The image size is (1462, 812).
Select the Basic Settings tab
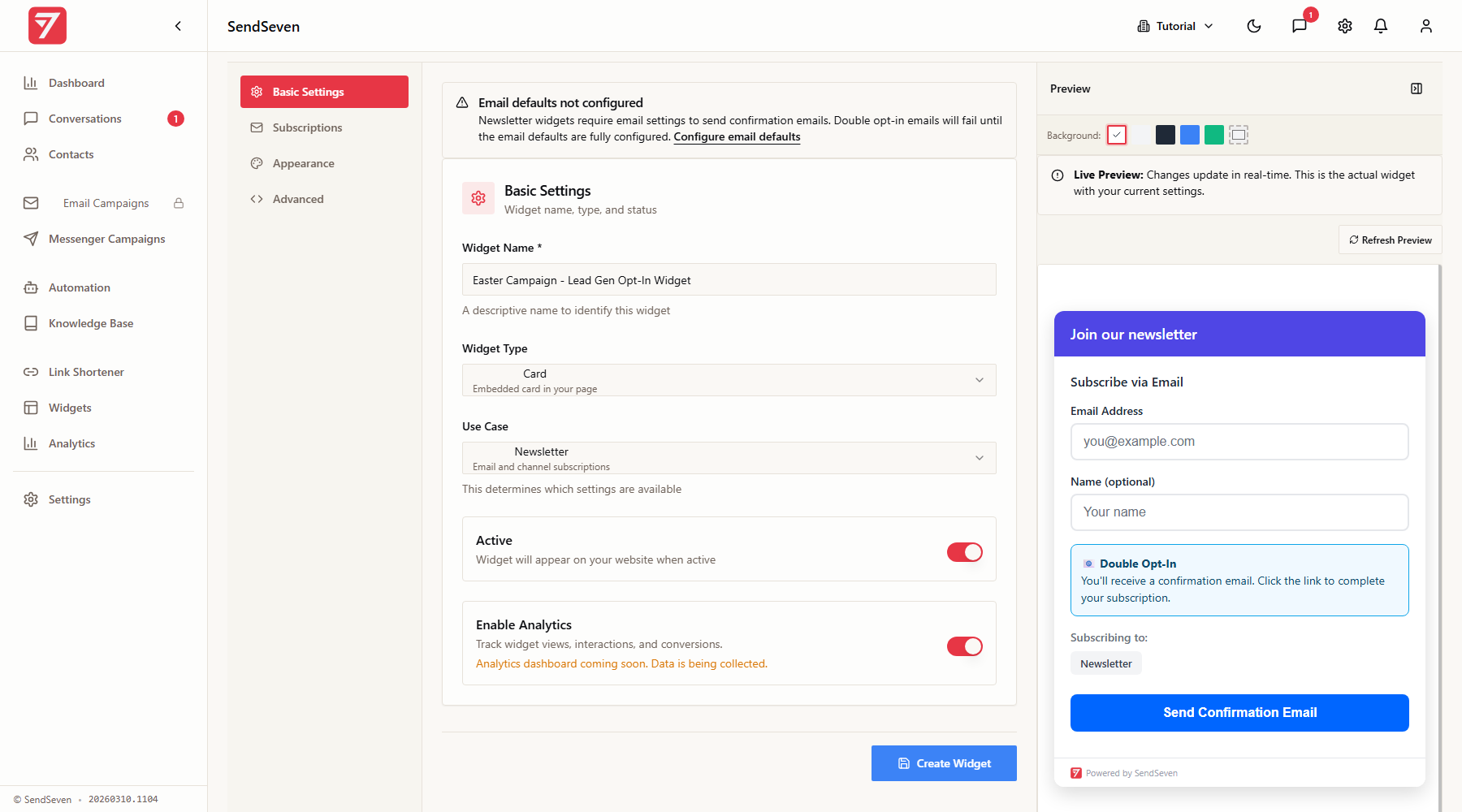(x=324, y=92)
